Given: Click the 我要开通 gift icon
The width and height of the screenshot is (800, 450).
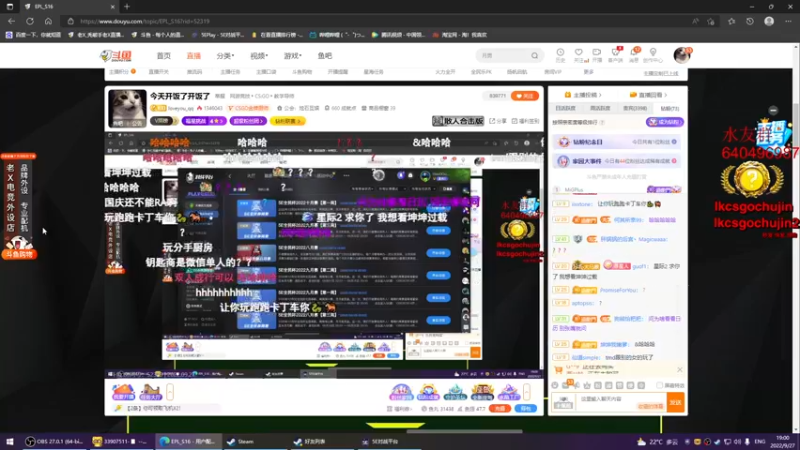Looking at the screenshot, I should [x=123, y=392].
